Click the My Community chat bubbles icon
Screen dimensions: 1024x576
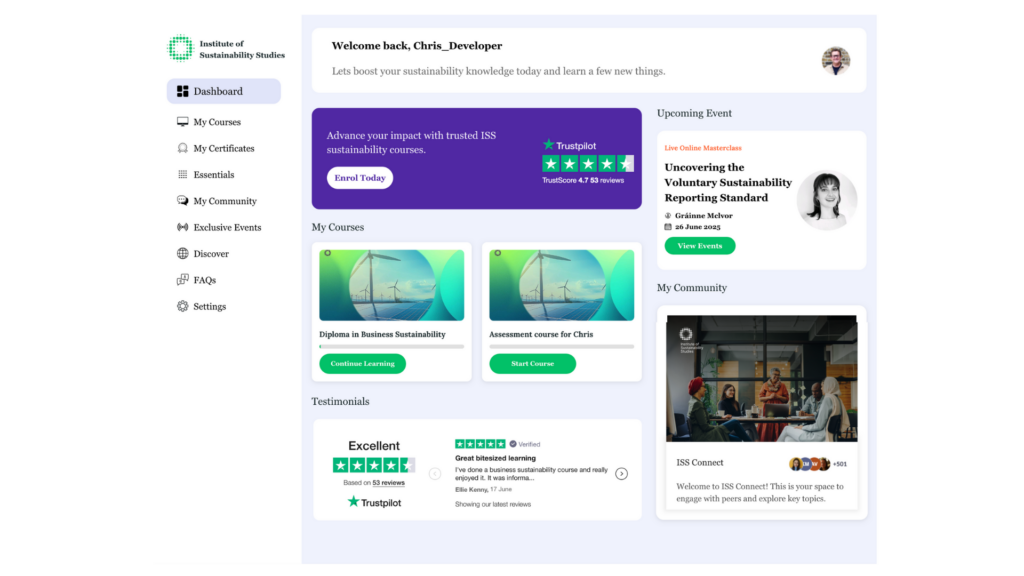coord(182,201)
